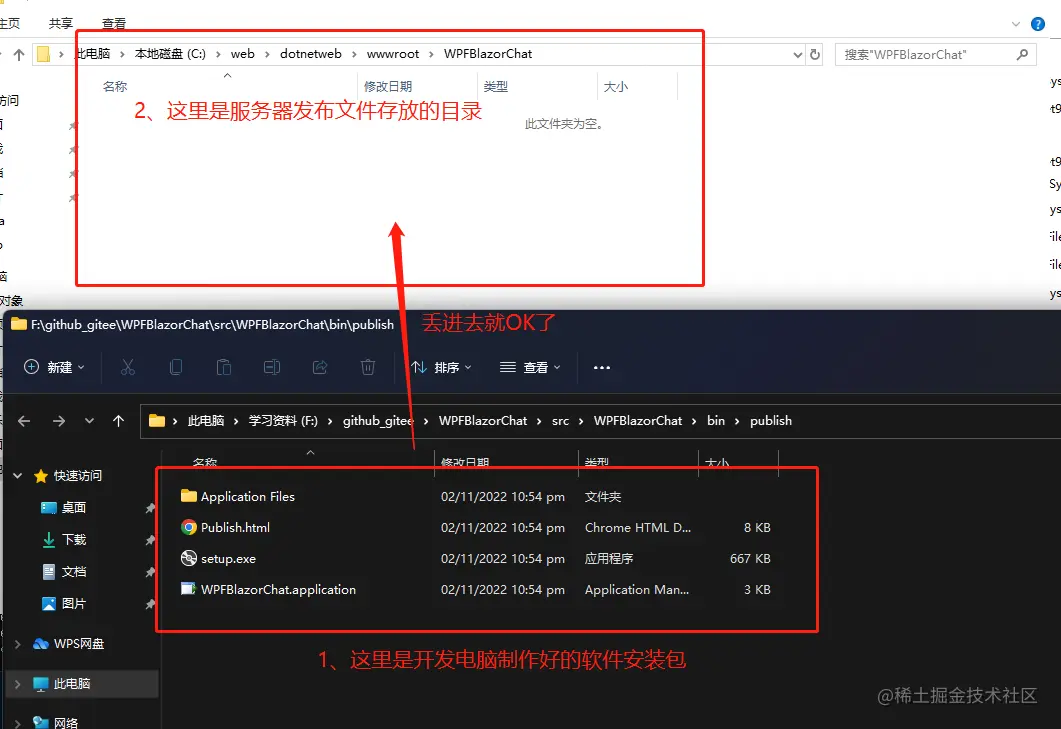Click the 此电脑 computer icon in sidebar
Image resolution: width=1061 pixels, height=729 pixels.
41,684
